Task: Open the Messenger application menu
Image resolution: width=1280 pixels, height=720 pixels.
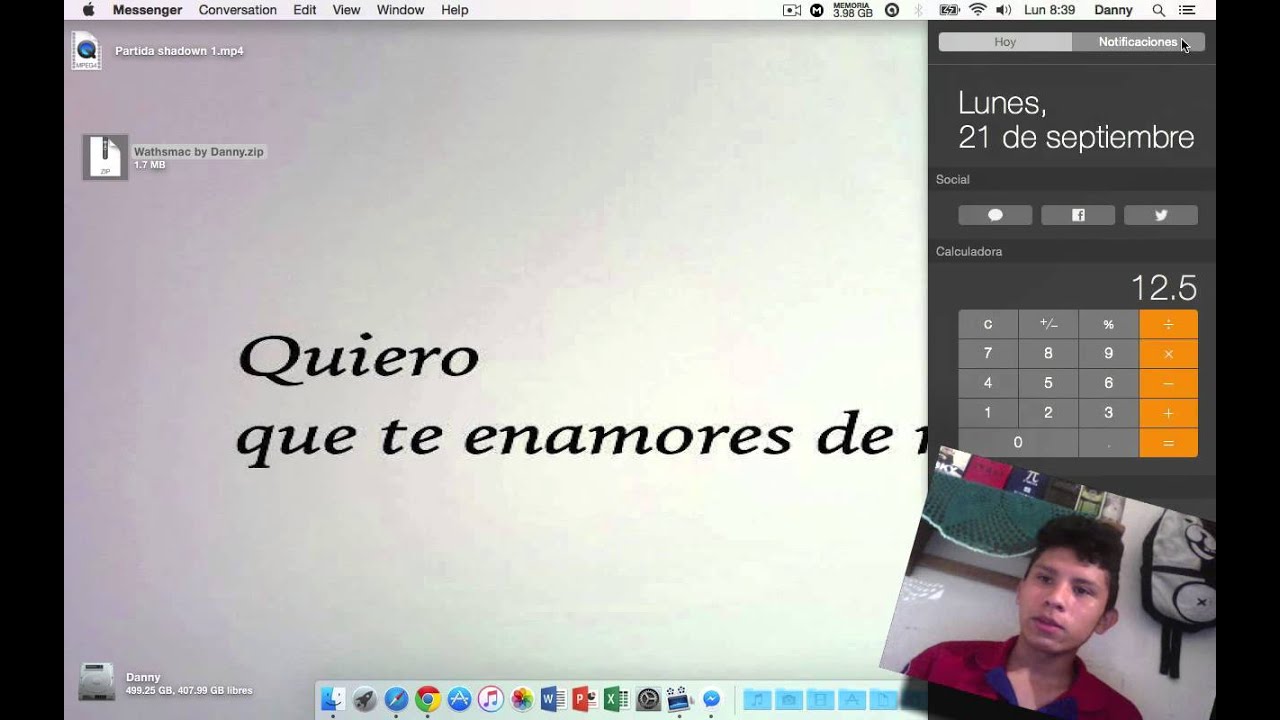Action: [147, 10]
